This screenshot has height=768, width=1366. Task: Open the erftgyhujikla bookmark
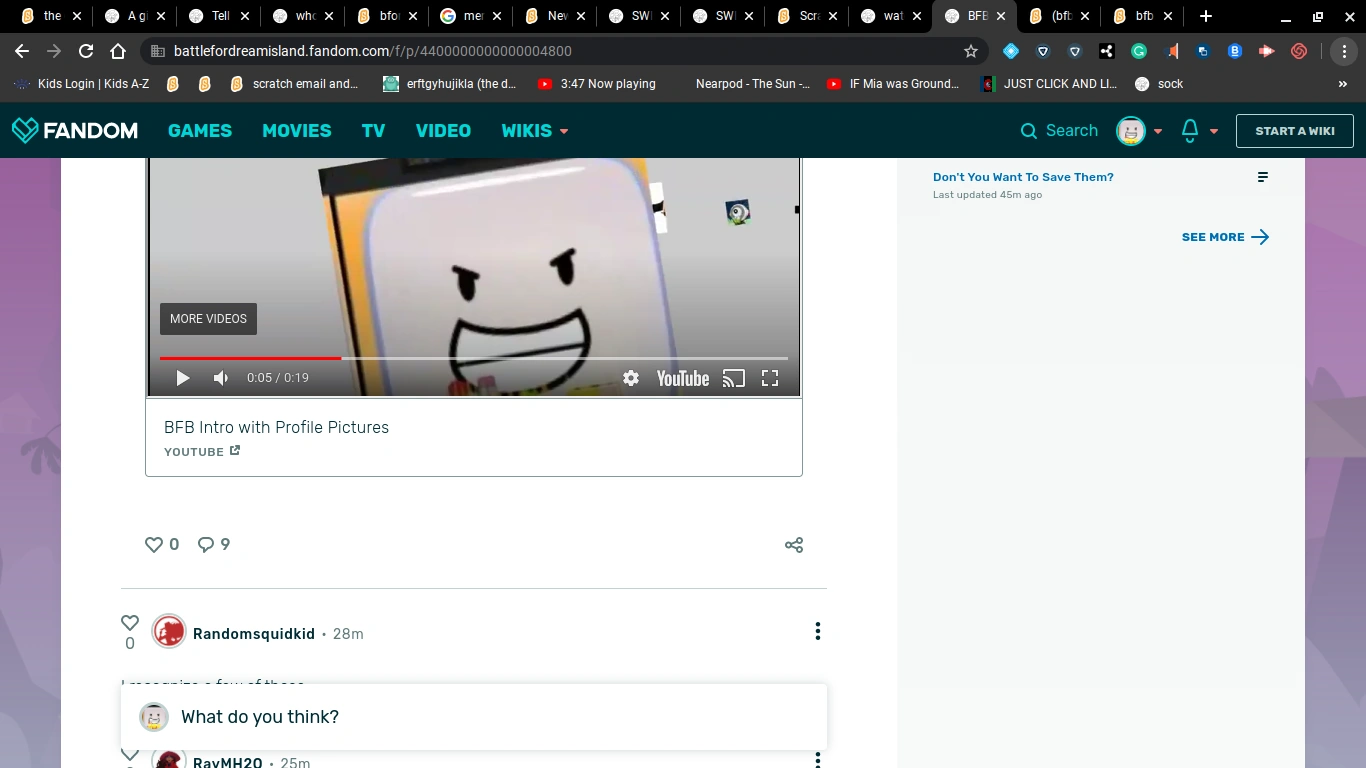[x=450, y=84]
